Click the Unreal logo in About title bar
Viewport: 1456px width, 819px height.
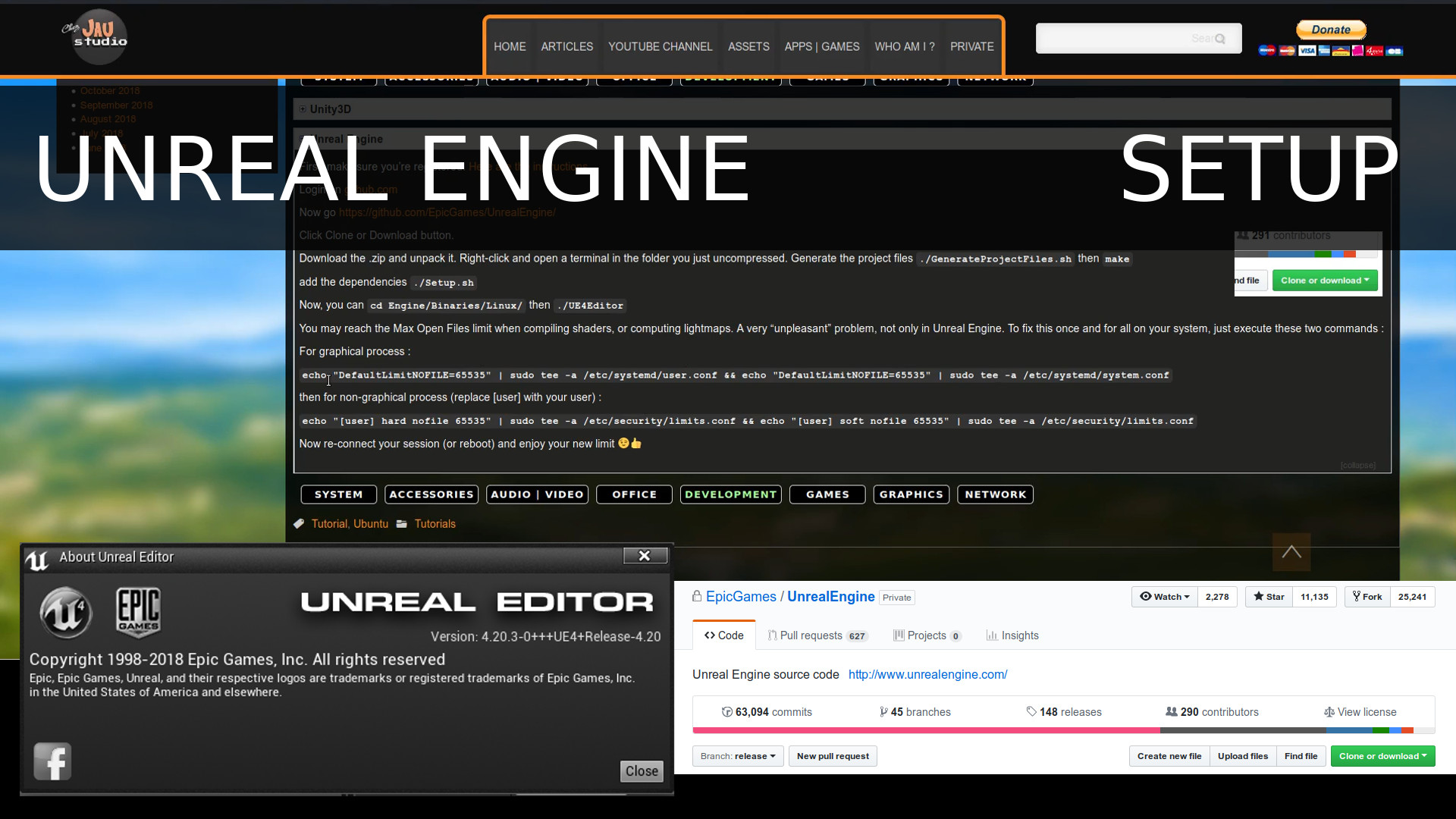point(37,560)
